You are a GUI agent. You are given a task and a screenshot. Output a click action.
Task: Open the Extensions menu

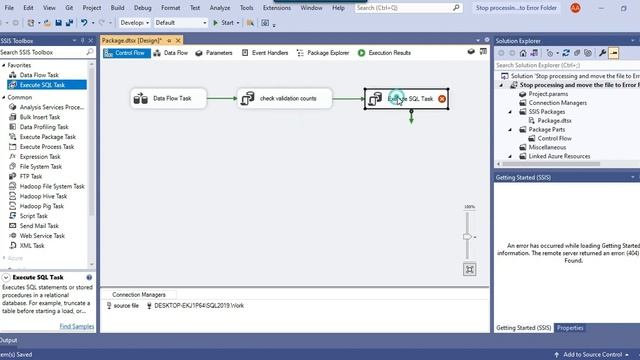tap(277, 8)
